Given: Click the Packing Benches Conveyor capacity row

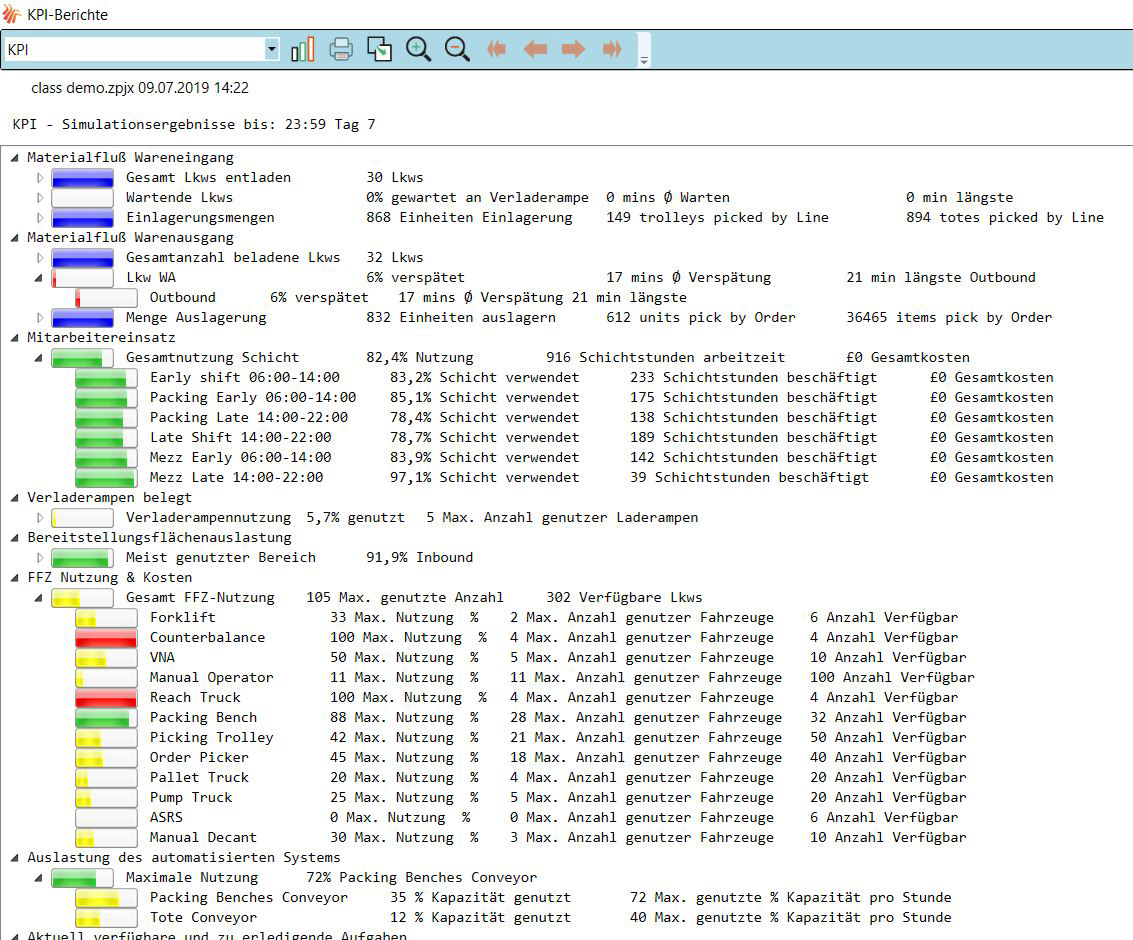Looking at the screenshot, I should point(248,897).
